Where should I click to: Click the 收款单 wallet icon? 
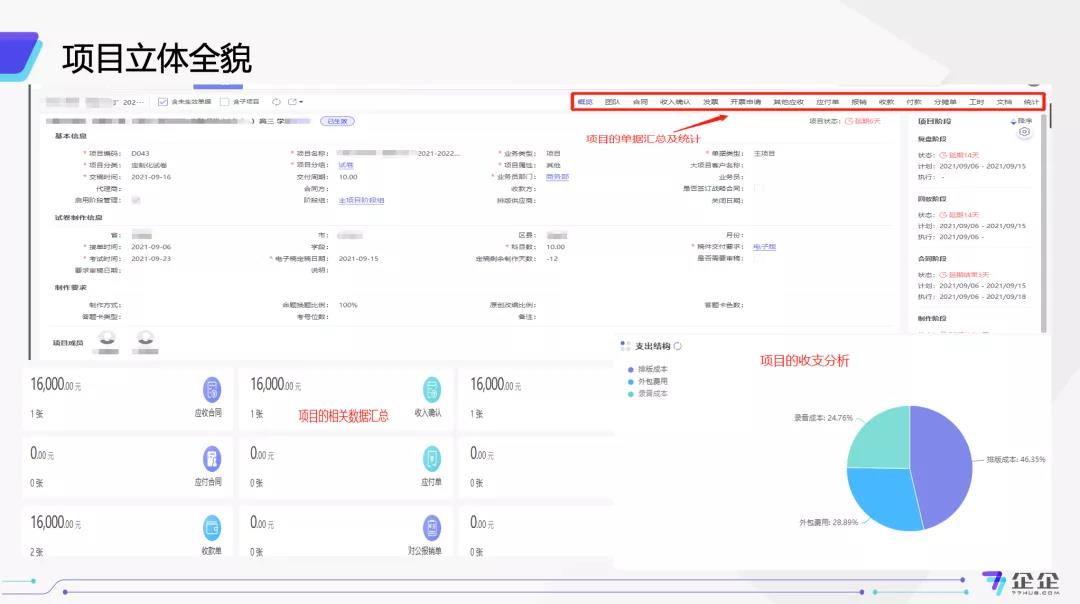(211, 527)
